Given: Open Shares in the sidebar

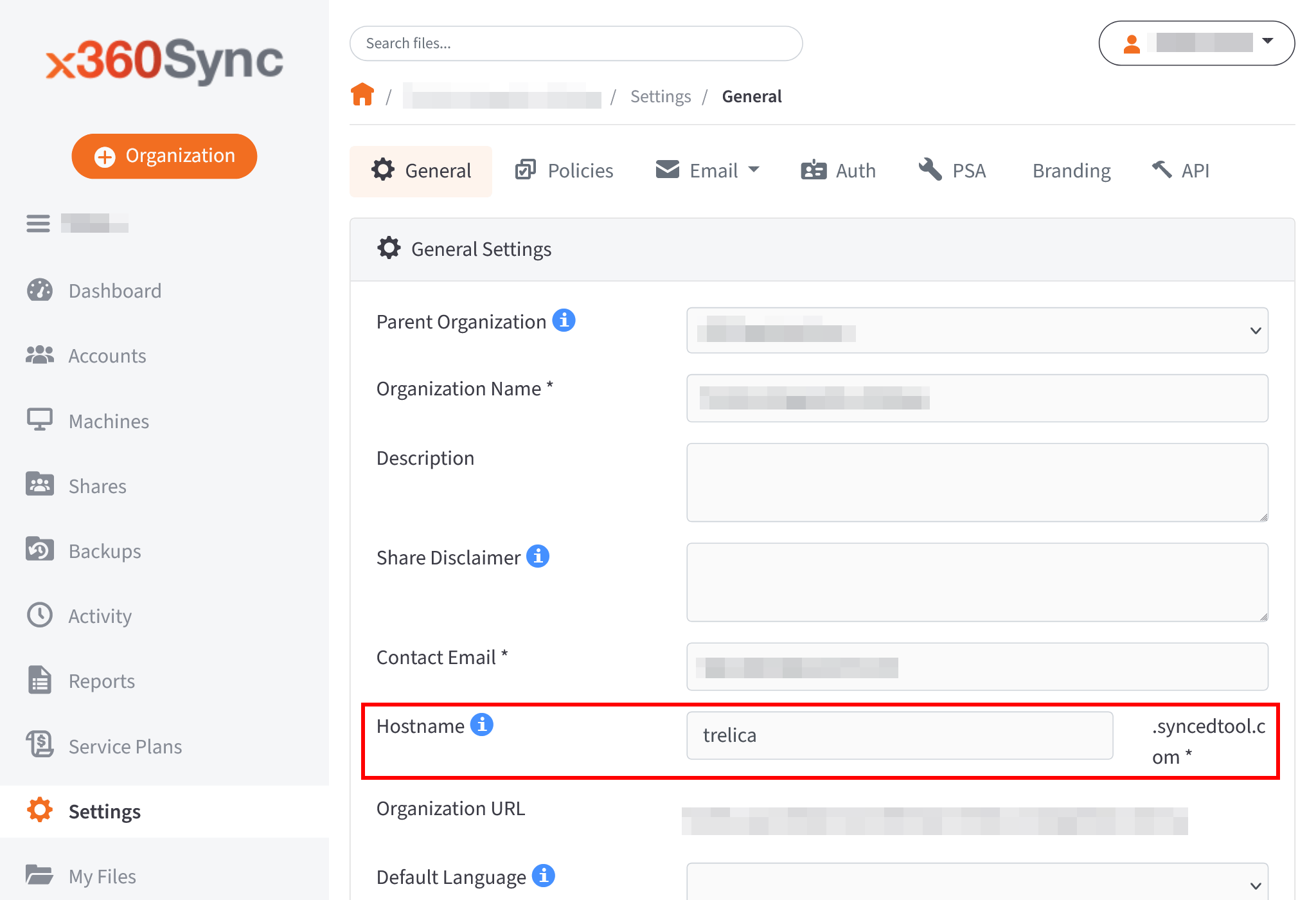Looking at the screenshot, I should point(98,486).
